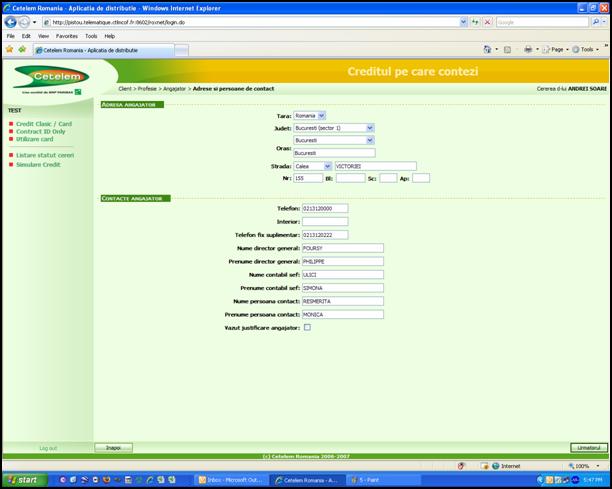Click the search magnifier icon

click(598, 22)
